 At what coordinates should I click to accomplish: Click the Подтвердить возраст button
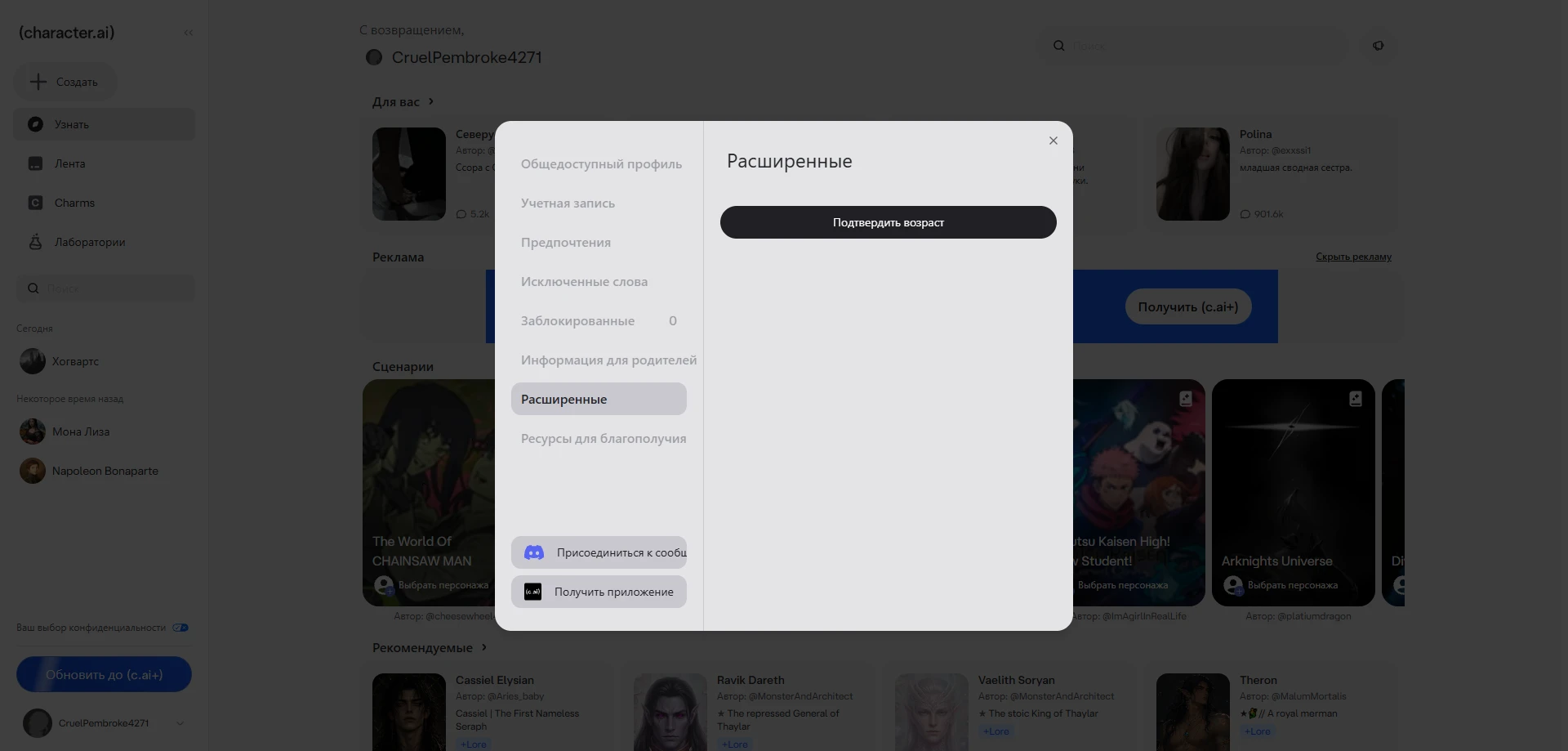889,222
